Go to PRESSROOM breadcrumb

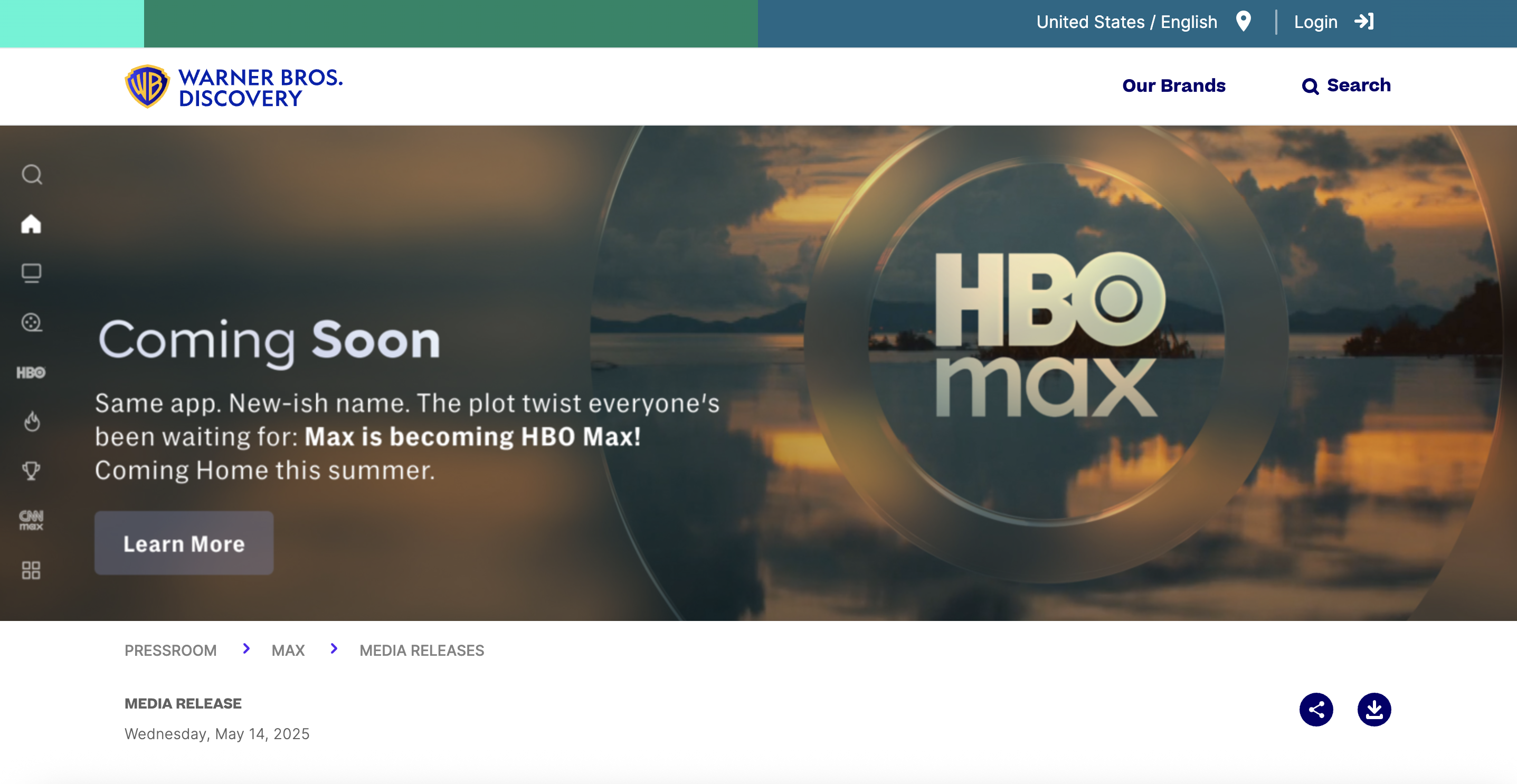[171, 651]
